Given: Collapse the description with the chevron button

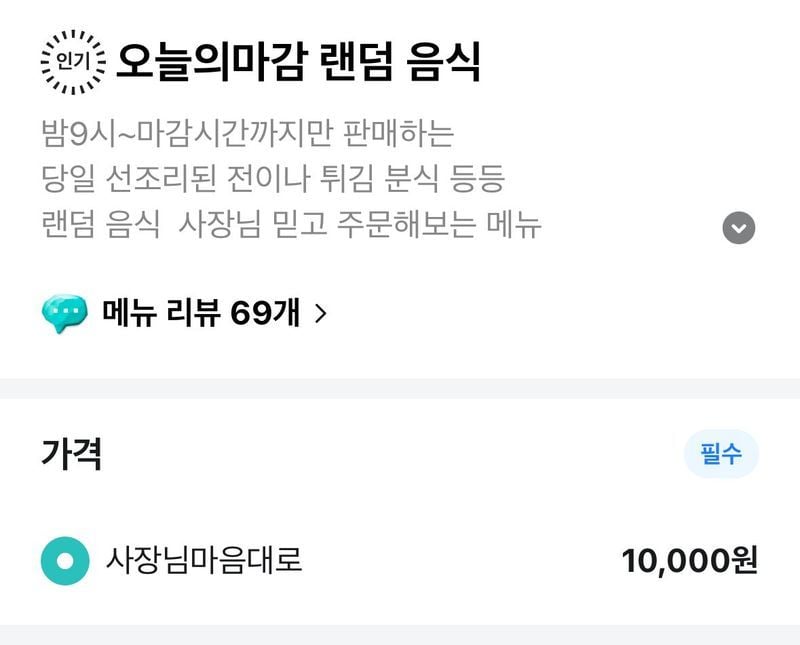Looking at the screenshot, I should 738,228.
